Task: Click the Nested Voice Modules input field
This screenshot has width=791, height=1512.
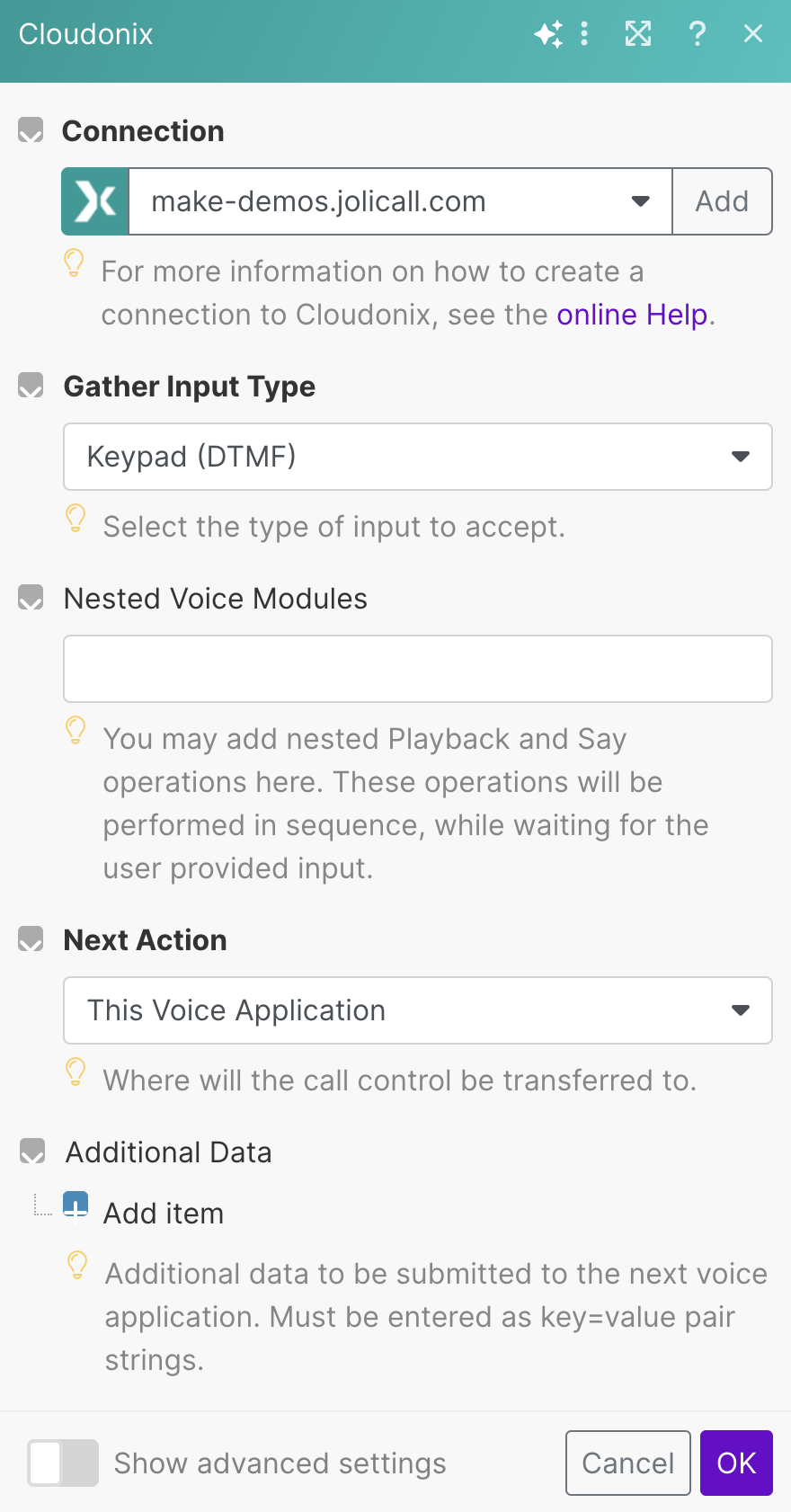Action: tap(418, 669)
